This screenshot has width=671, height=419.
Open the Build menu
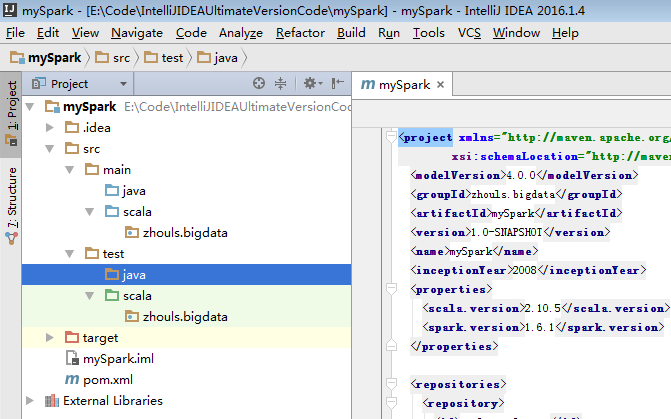tap(351, 33)
